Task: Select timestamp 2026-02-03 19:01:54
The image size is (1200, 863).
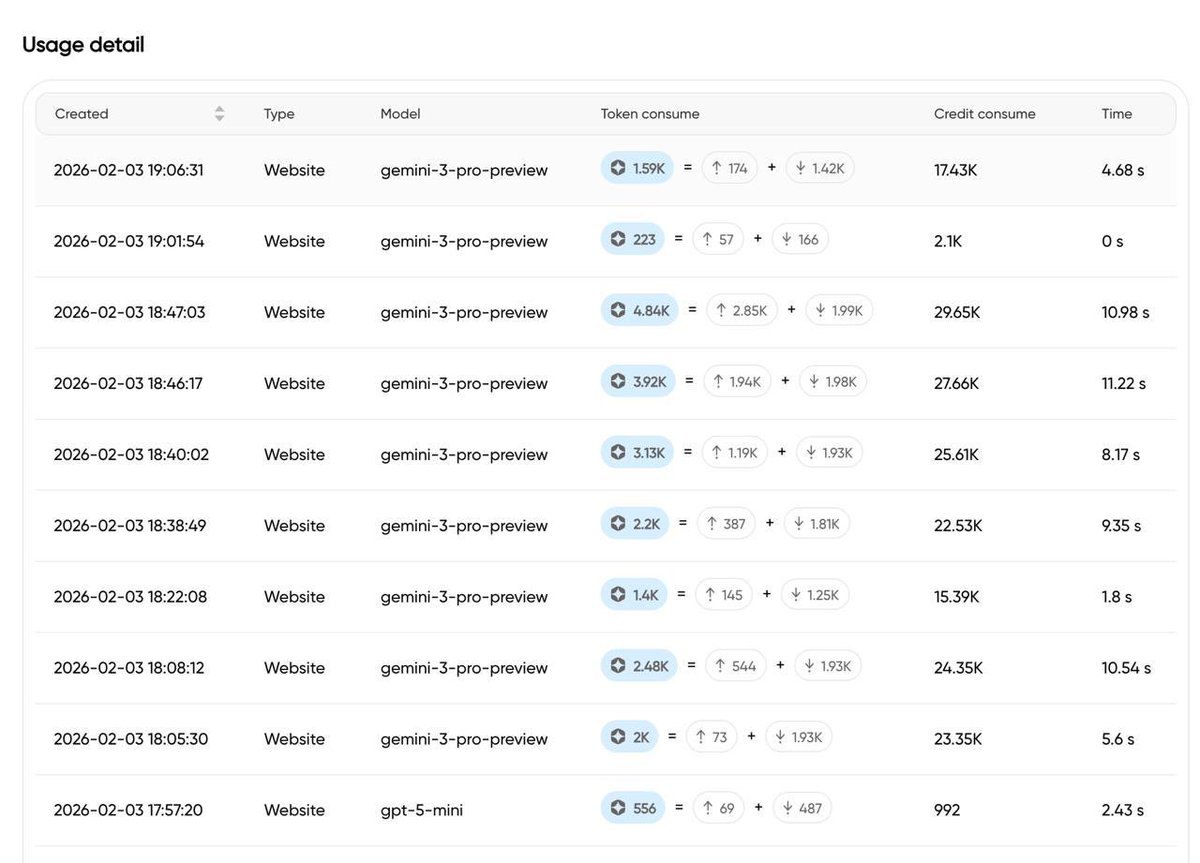Action: click(129, 241)
